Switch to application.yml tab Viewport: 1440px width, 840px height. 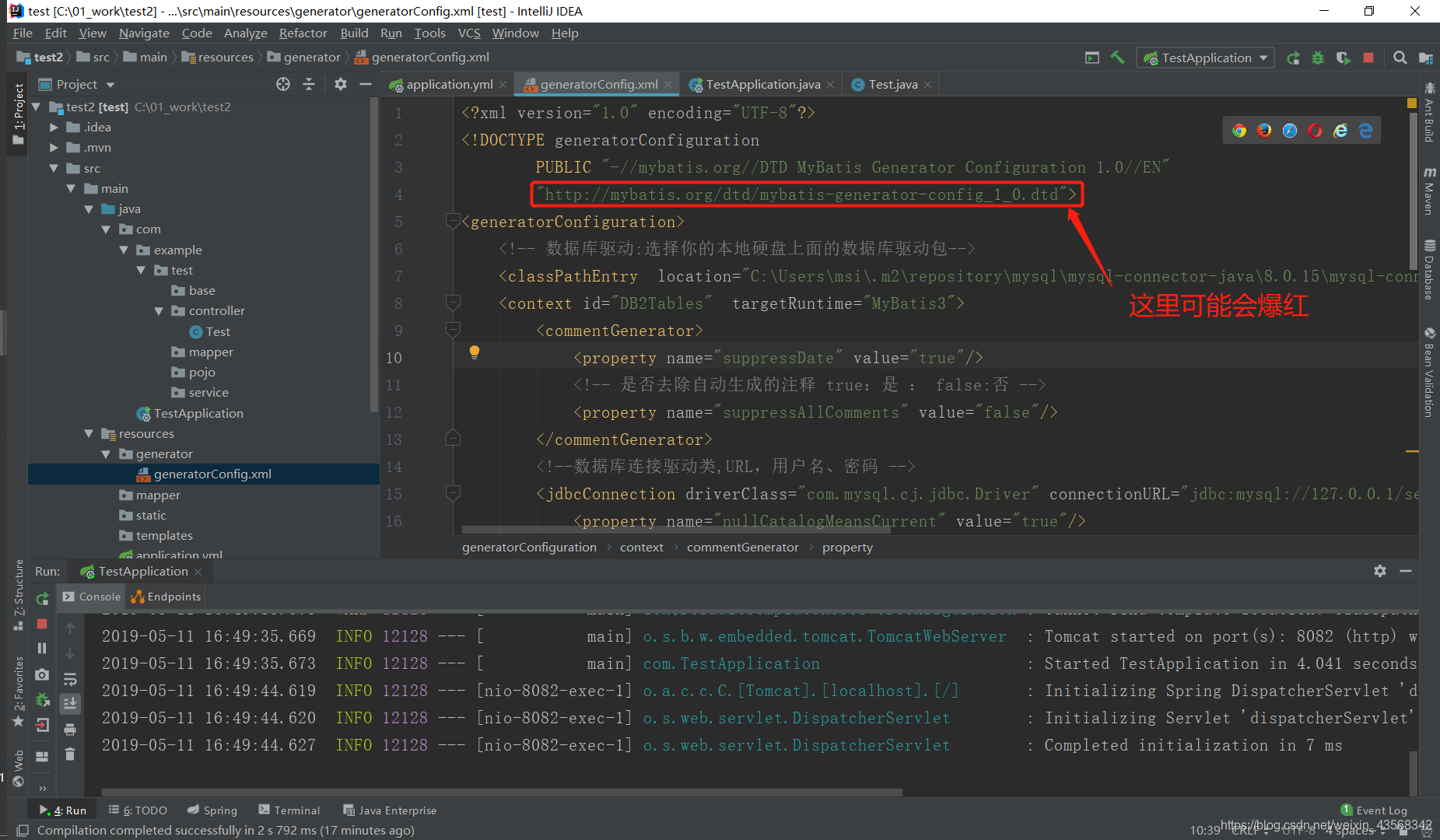[x=448, y=84]
